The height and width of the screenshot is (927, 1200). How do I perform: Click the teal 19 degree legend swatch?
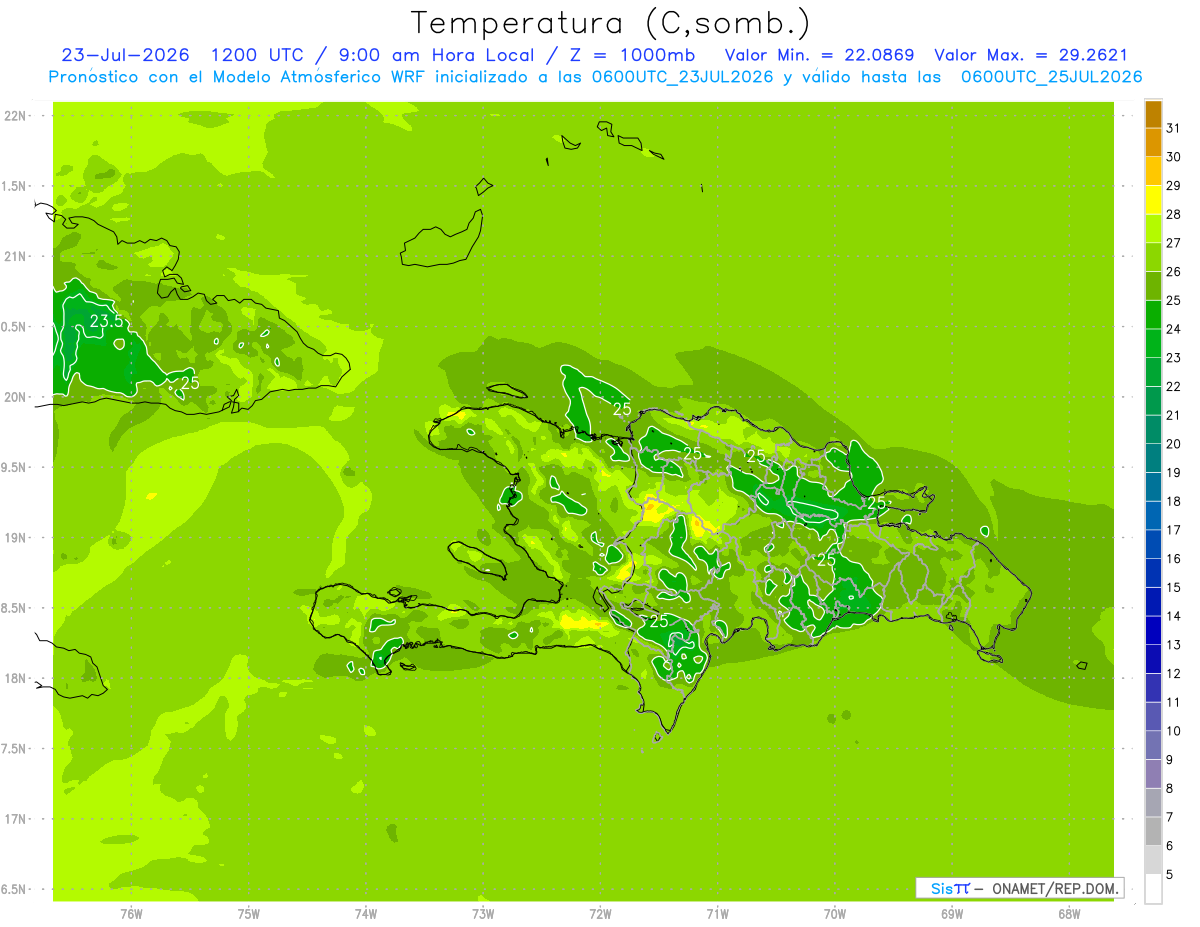(x=1153, y=458)
